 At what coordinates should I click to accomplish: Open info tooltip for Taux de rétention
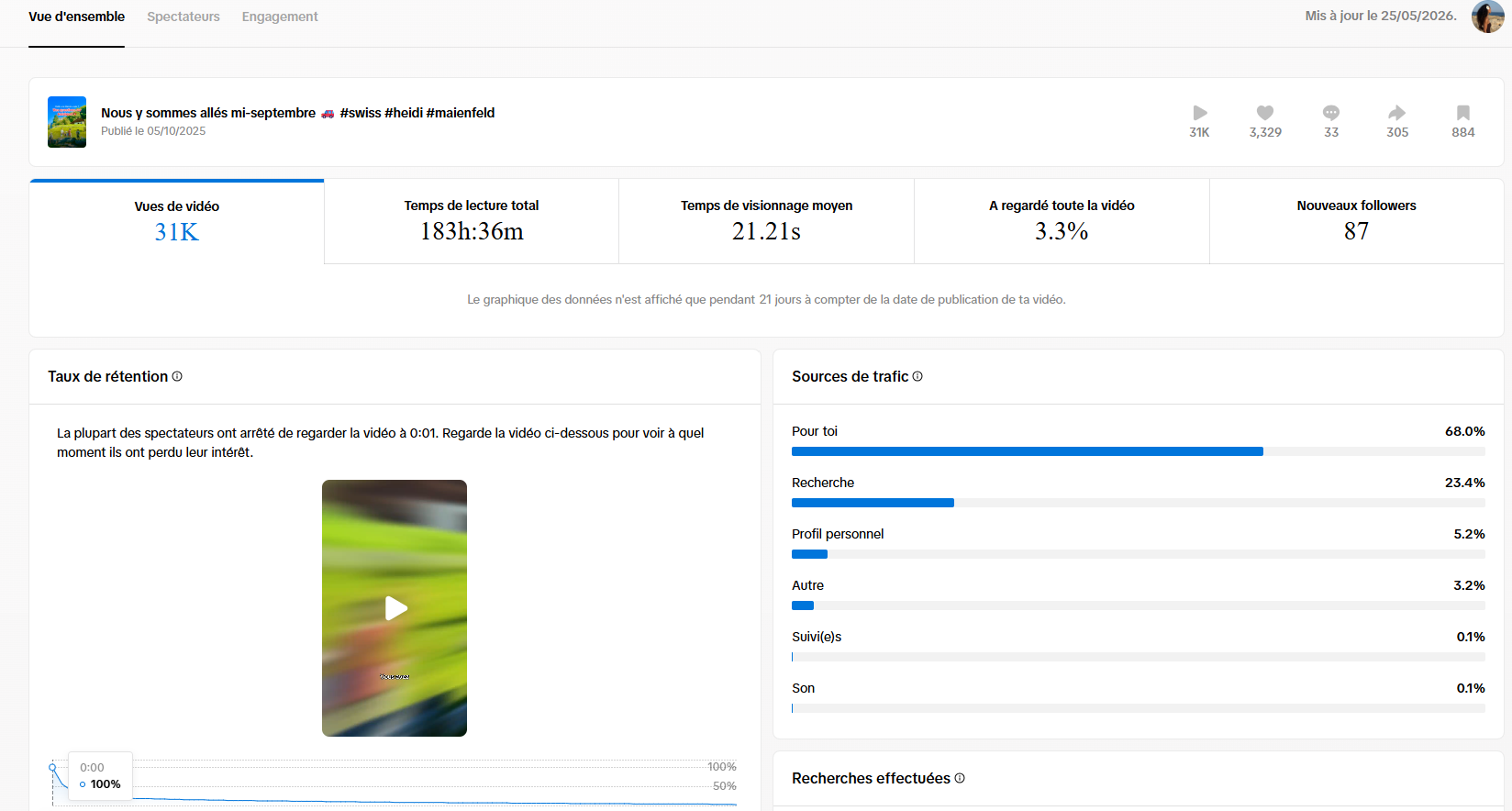[x=177, y=376]
